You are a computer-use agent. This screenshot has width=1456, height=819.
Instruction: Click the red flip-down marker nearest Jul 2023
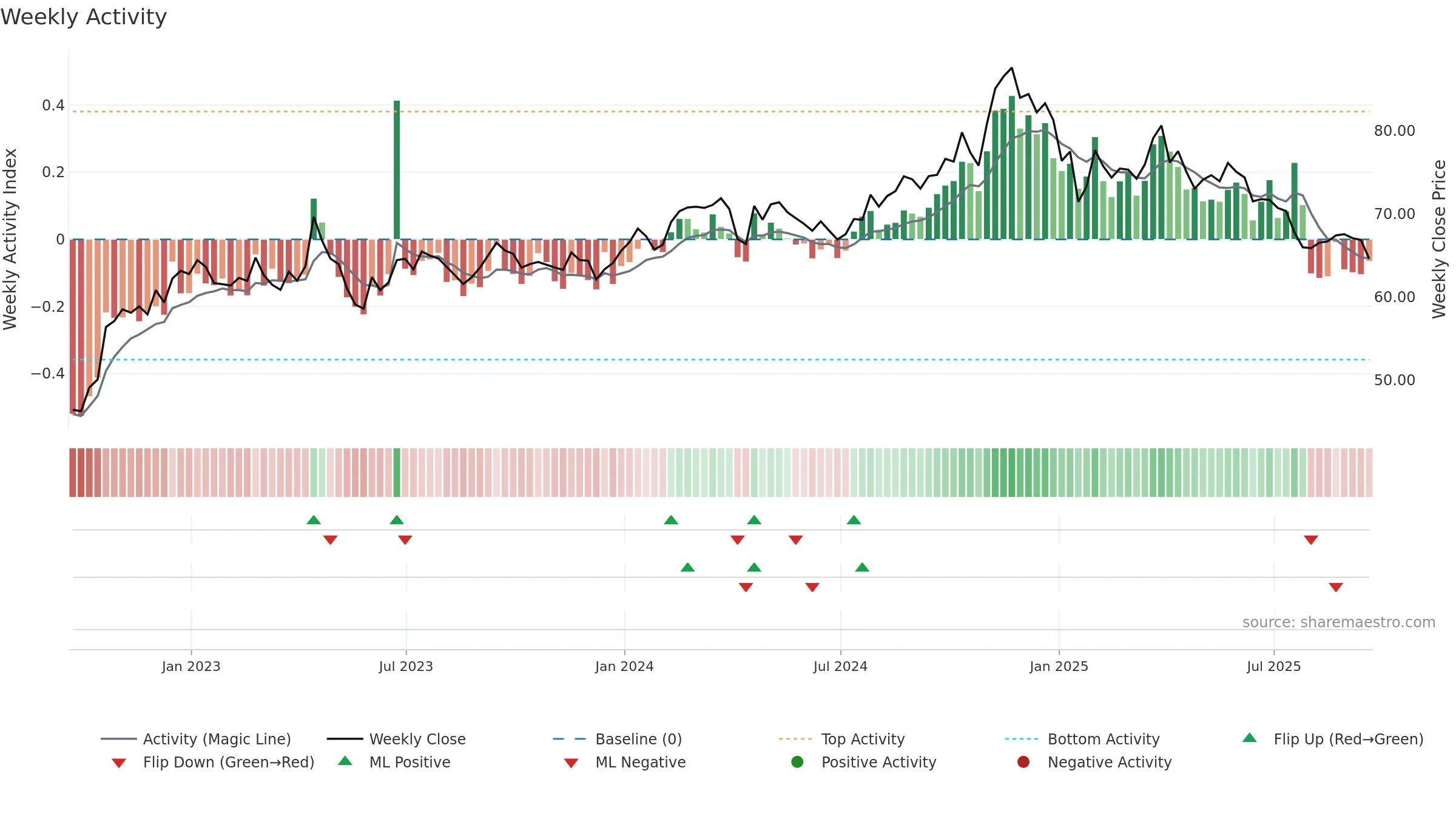point(405,540)
